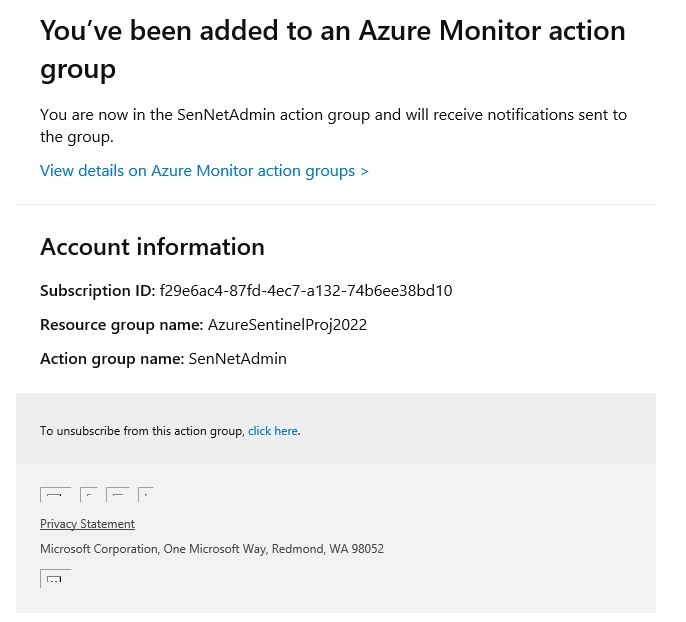Click the AzureSentinelProj2022 resource group value

pyautogui.click(x=287, y=325)
